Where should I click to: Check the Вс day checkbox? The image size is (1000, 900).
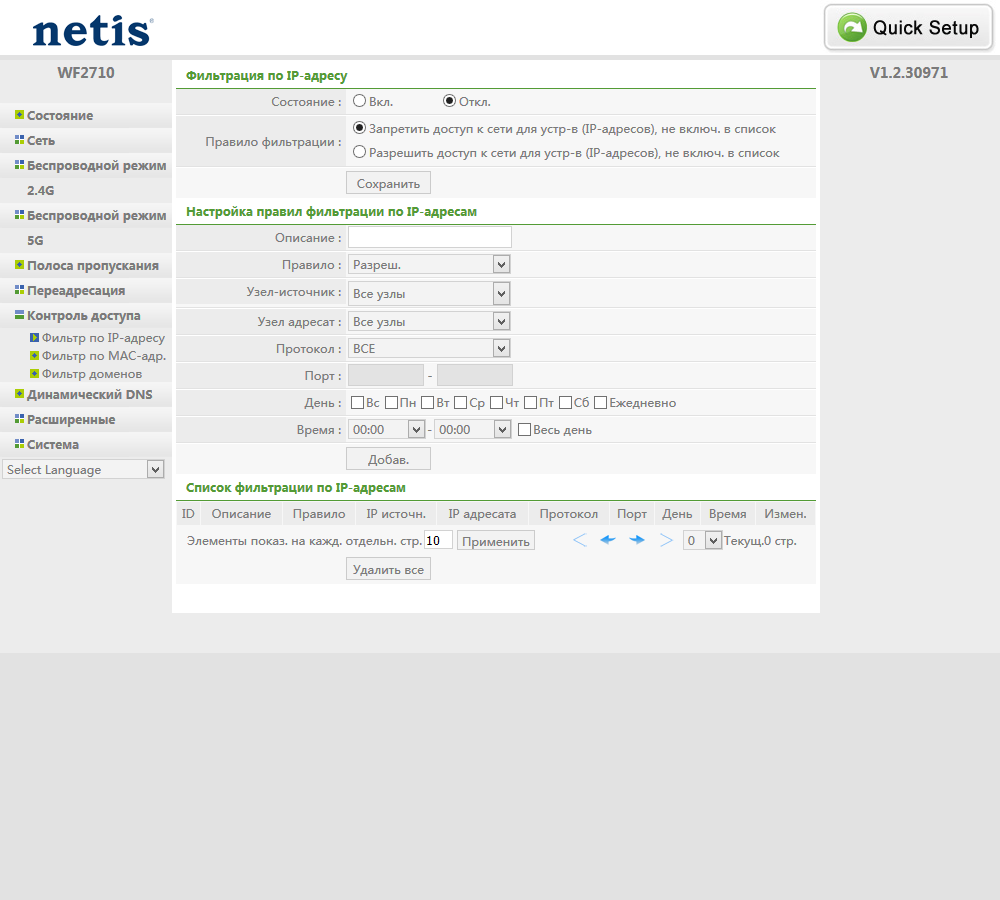click(357, 402)
